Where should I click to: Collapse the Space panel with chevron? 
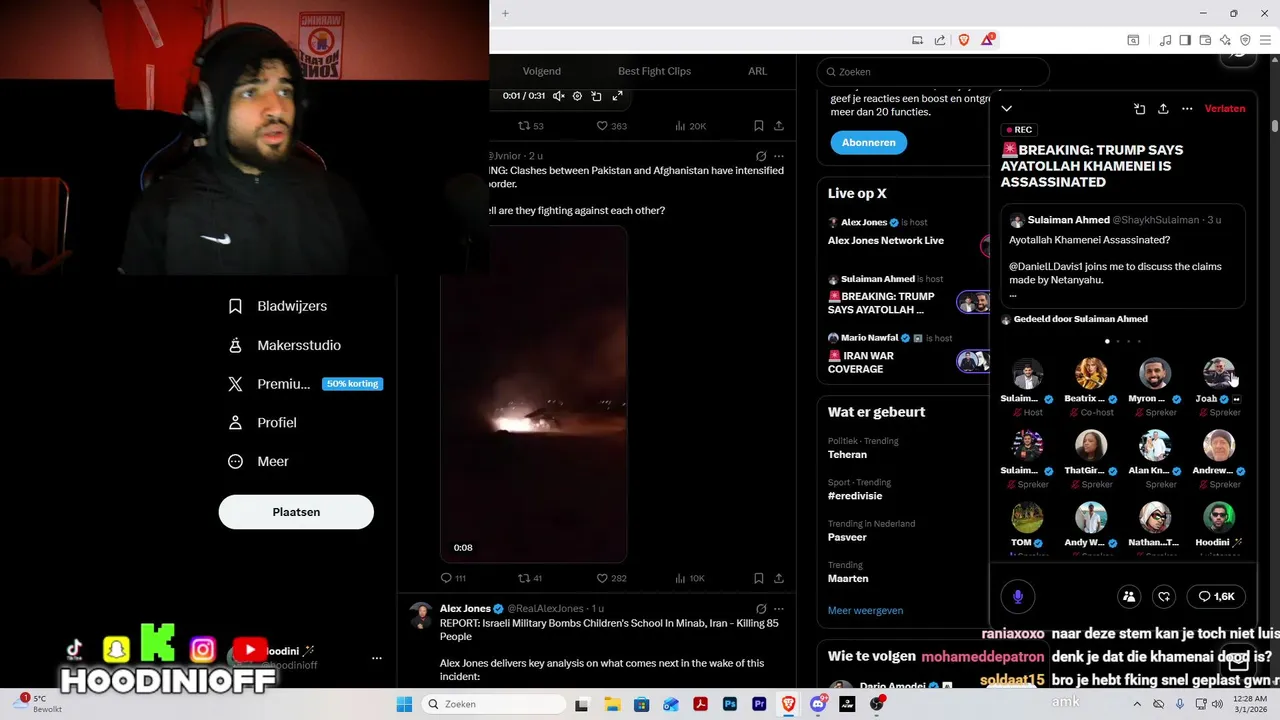(1007, 109)
